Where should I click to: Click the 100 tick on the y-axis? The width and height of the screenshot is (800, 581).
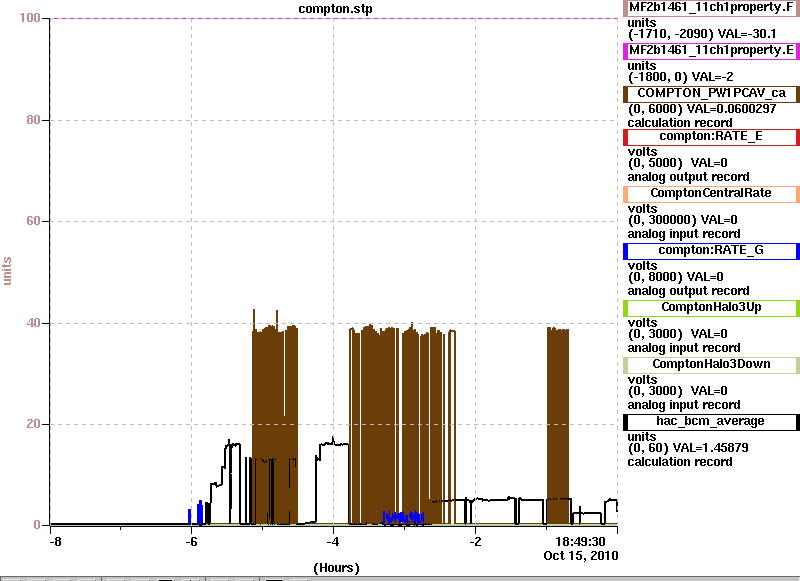point(30,18)
